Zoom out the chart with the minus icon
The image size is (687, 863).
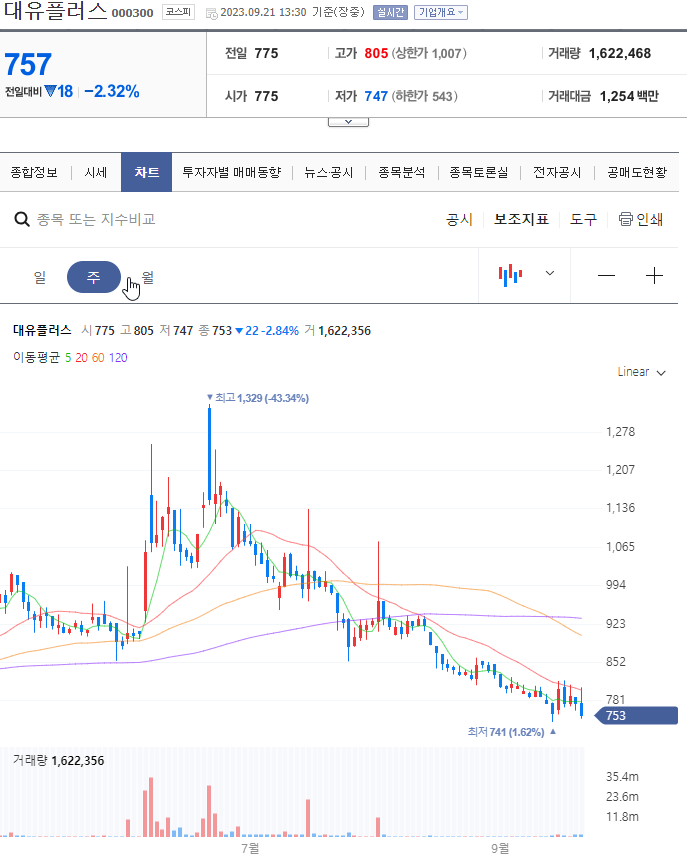[607, 274]
